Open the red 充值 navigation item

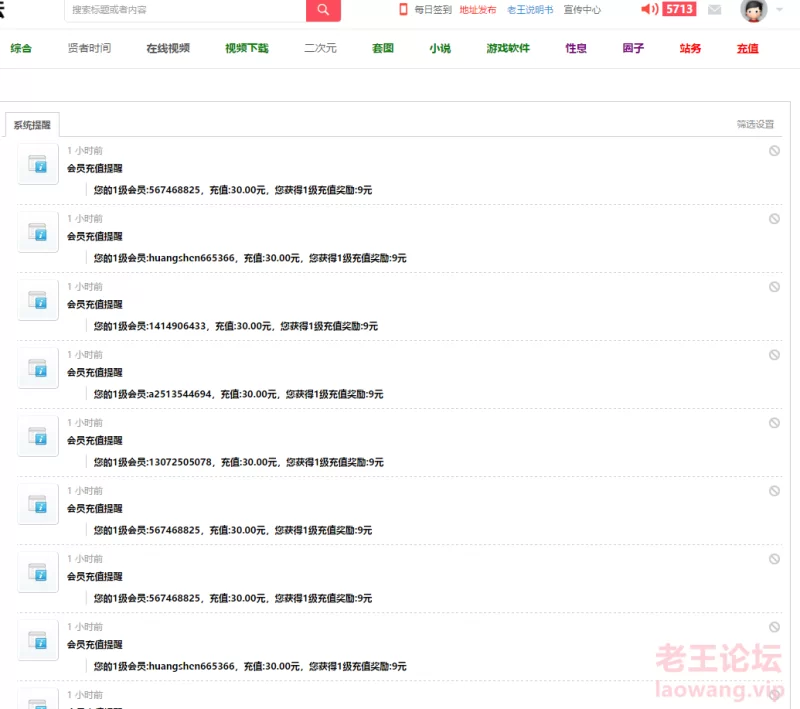click(747, 48)
